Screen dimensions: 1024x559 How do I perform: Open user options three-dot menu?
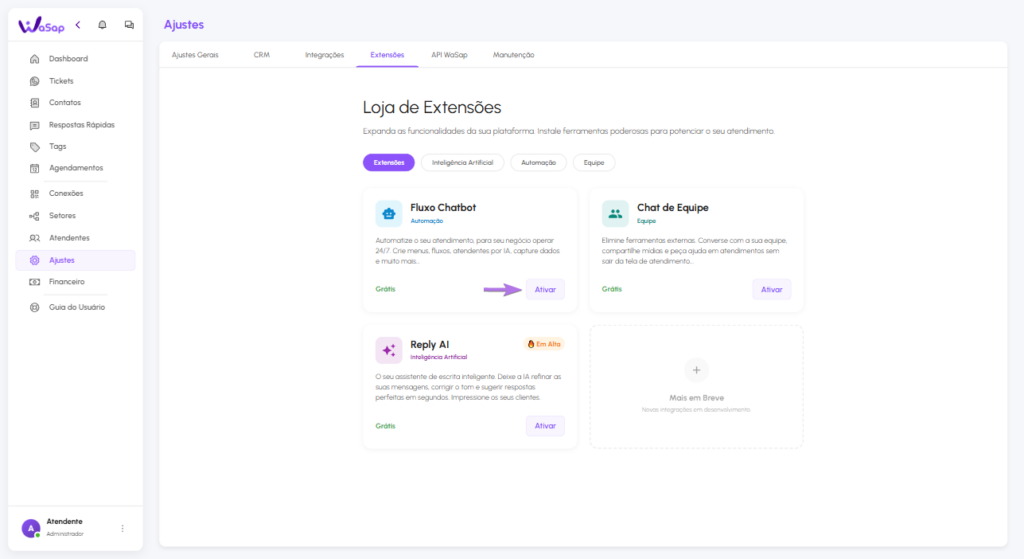point(122,528)
